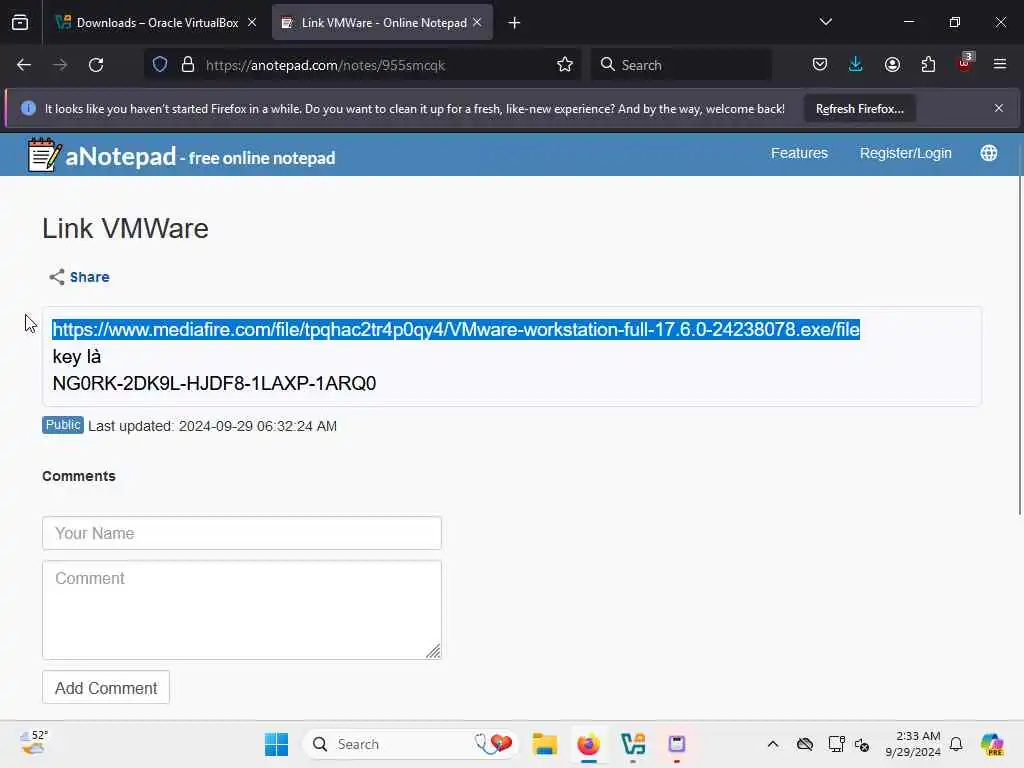The width and height of the screenshot is (1024, 768).
Task: Click the comment box resize handle
Action: click(x=434, y=651)
